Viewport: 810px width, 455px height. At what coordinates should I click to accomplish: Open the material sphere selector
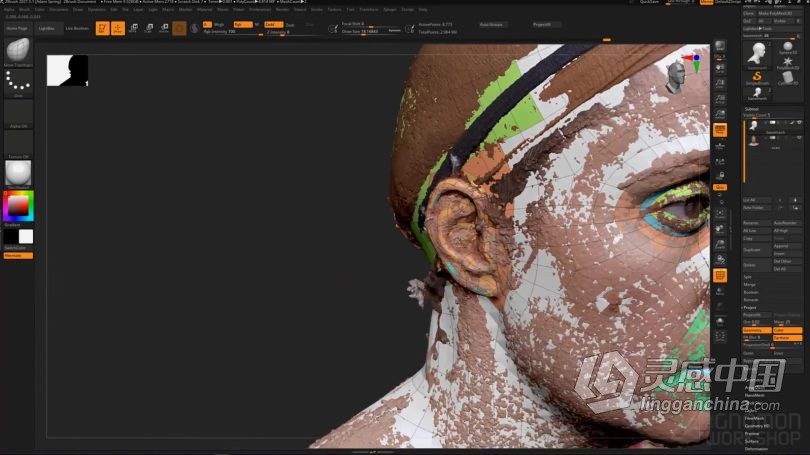tap(18, 174)
